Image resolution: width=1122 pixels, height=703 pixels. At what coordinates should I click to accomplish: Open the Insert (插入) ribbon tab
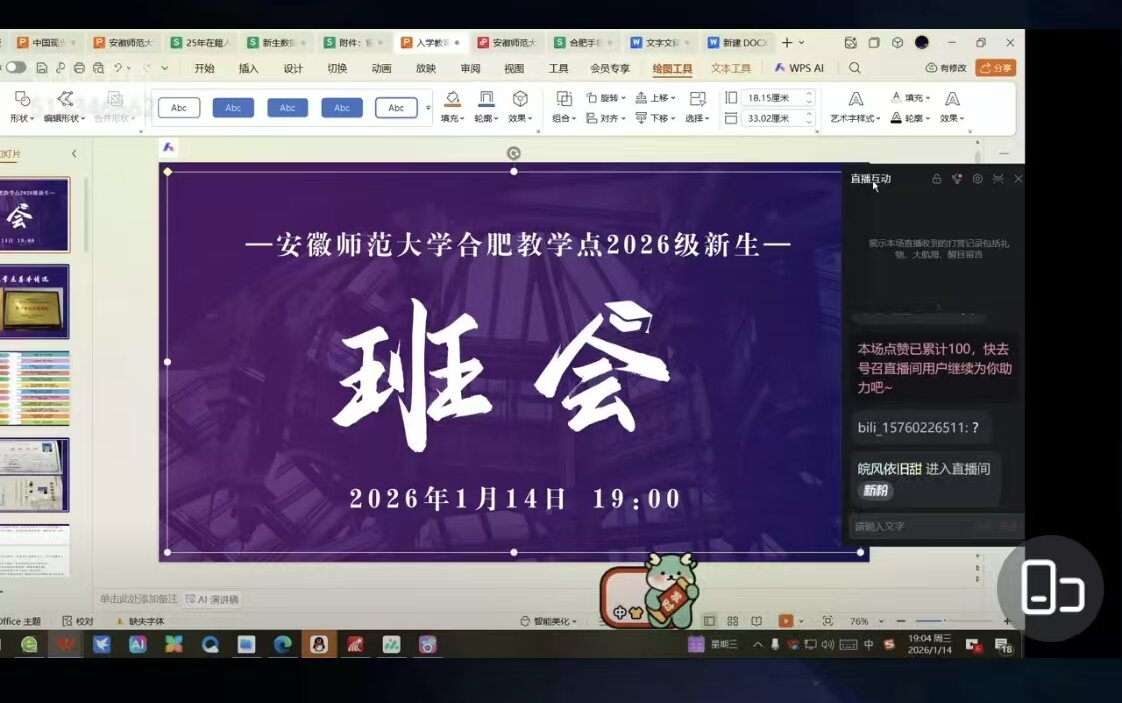[x=248, y=69]
